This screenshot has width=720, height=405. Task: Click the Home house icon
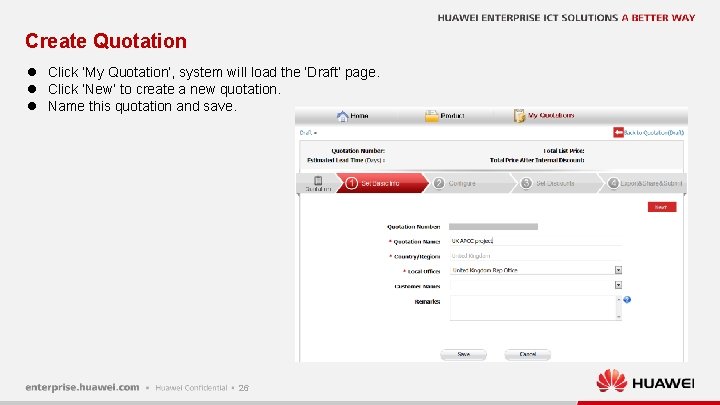pos(342,116)
